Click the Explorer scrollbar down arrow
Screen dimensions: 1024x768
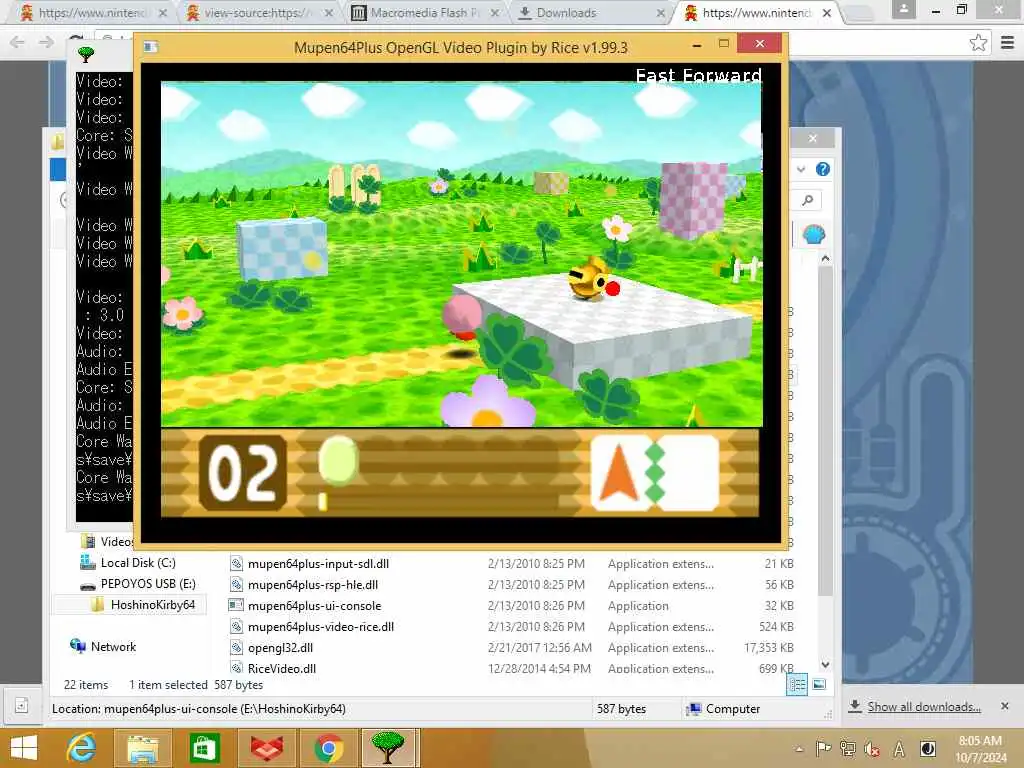click(825, 664)
